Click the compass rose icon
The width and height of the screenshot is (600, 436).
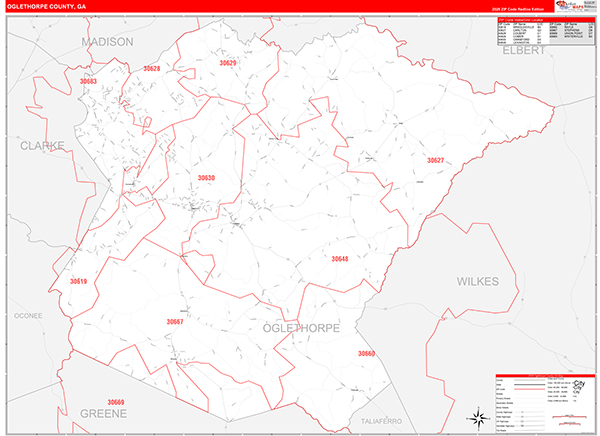click(x=478, y=417)
